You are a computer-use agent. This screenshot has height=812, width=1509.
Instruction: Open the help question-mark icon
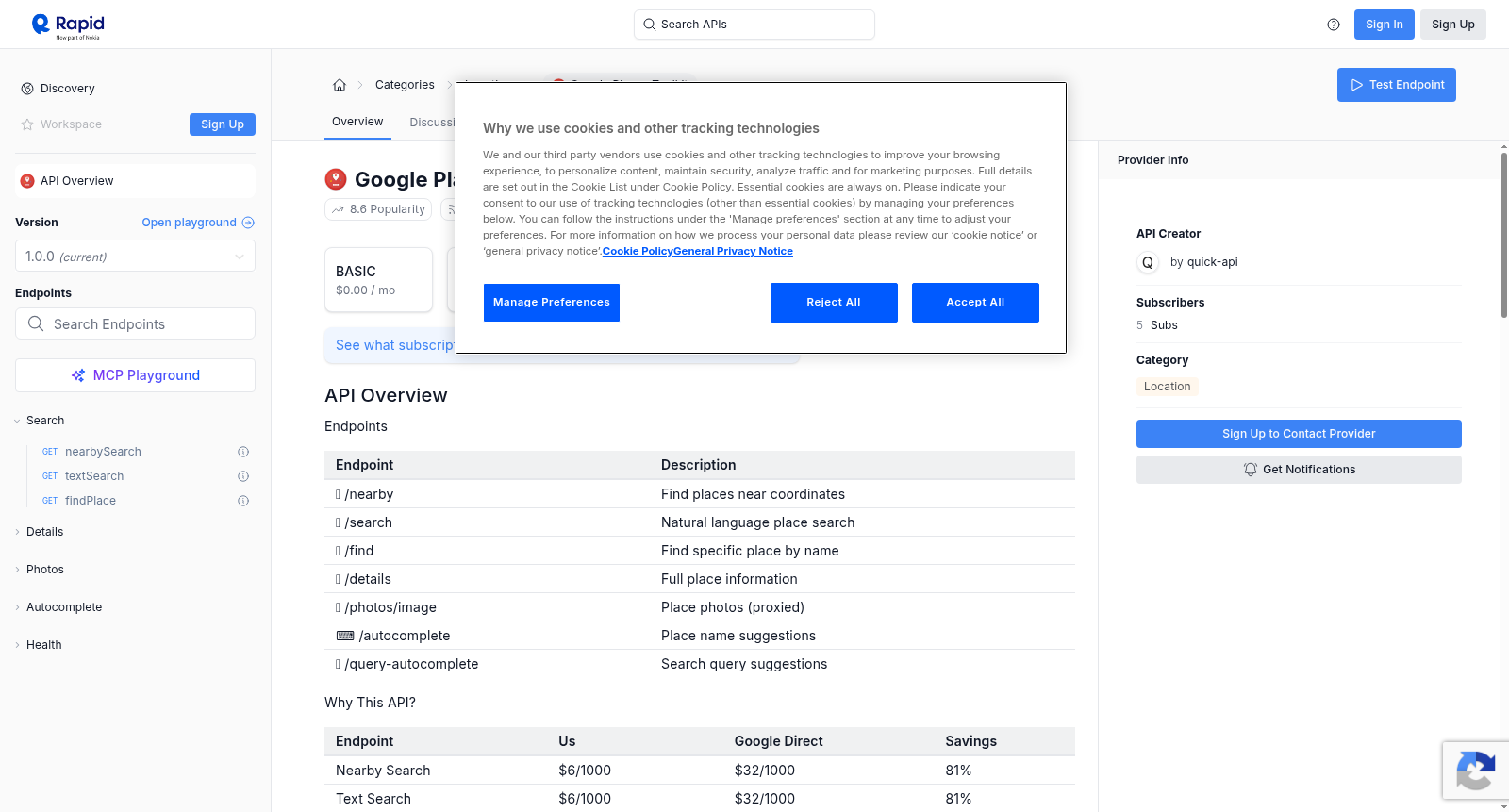tap(1334, 25)
